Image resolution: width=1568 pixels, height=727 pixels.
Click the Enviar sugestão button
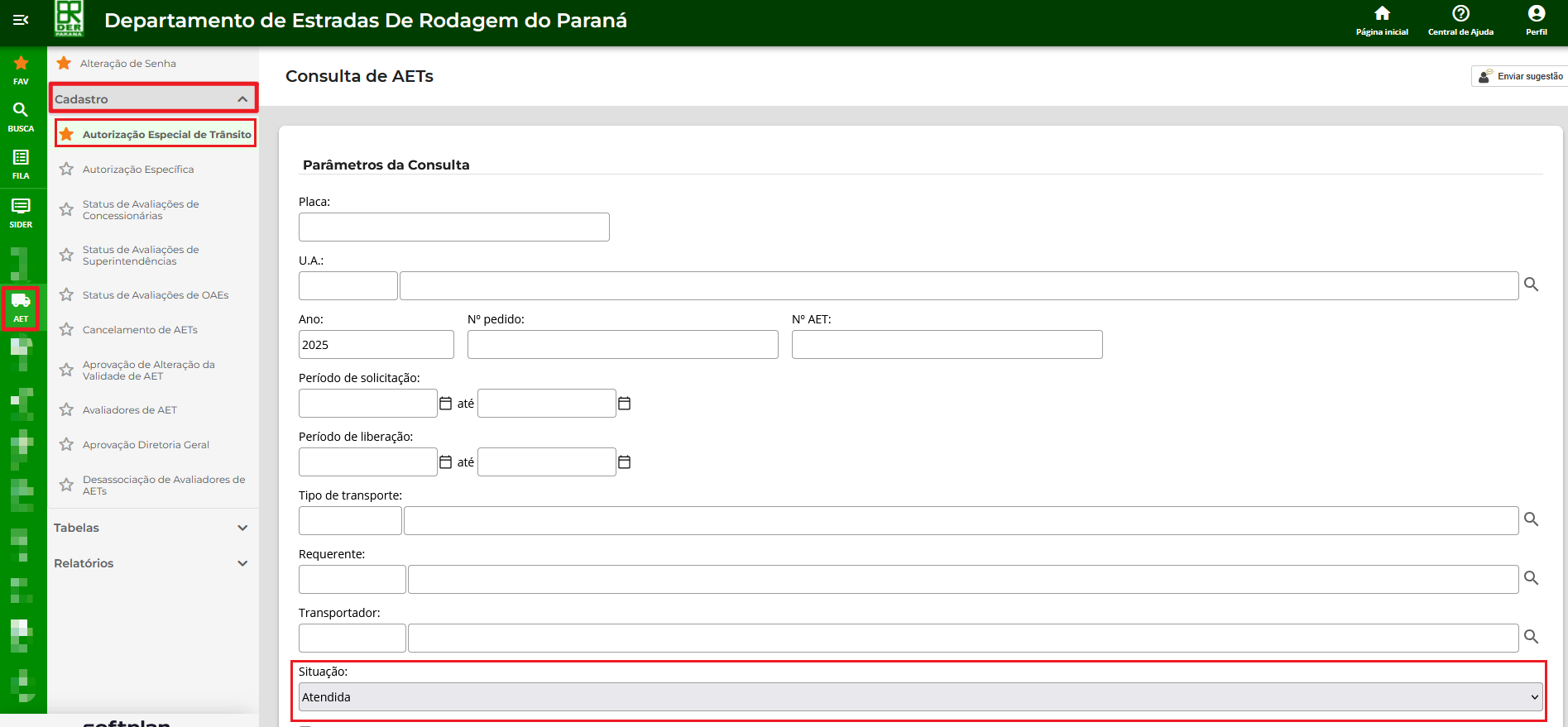point(1521,76)
